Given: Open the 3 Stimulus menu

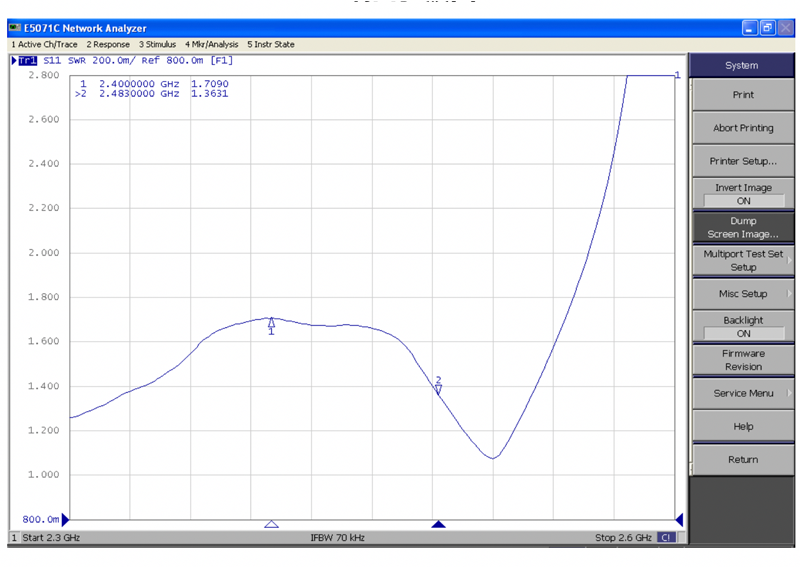Looking at the screenshot, I should [157, 44].
